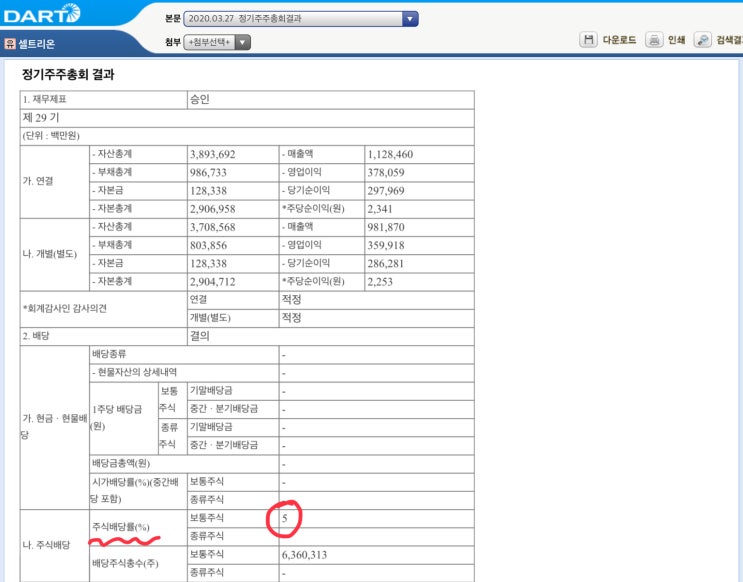Select the +첨부선택+ field text

point(209,43)
